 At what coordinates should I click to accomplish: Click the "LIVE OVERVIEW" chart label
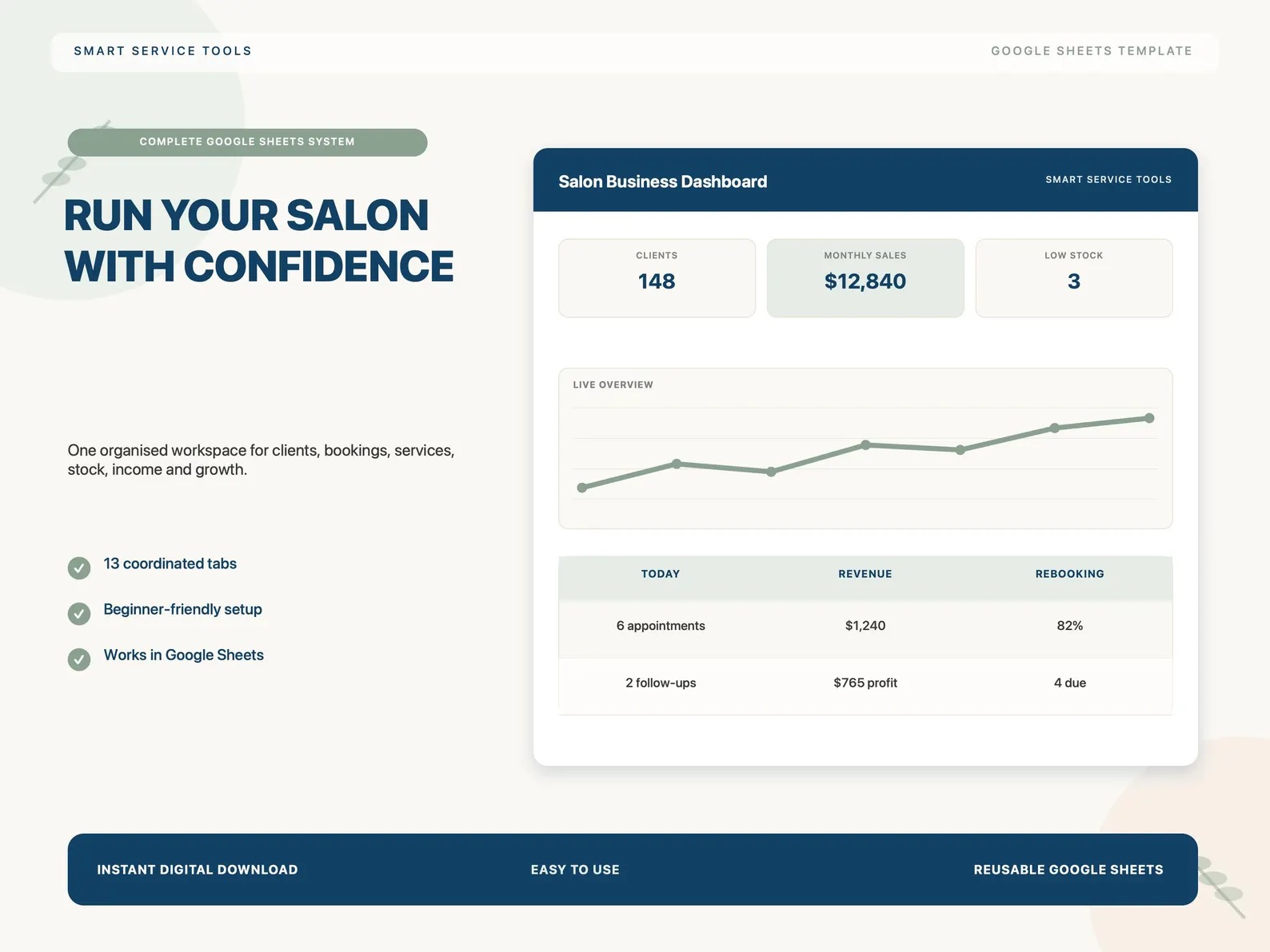pyautogui.click(x=613, y=385)
